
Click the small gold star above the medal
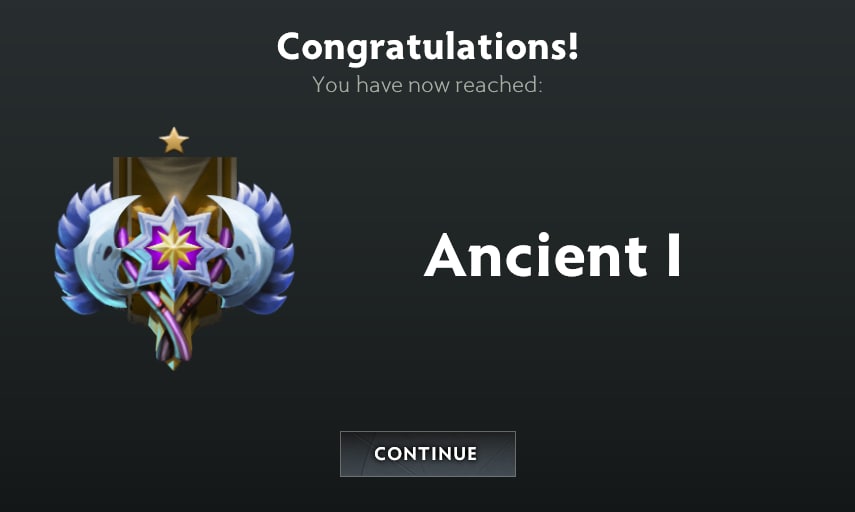click(x=174, y=140)
